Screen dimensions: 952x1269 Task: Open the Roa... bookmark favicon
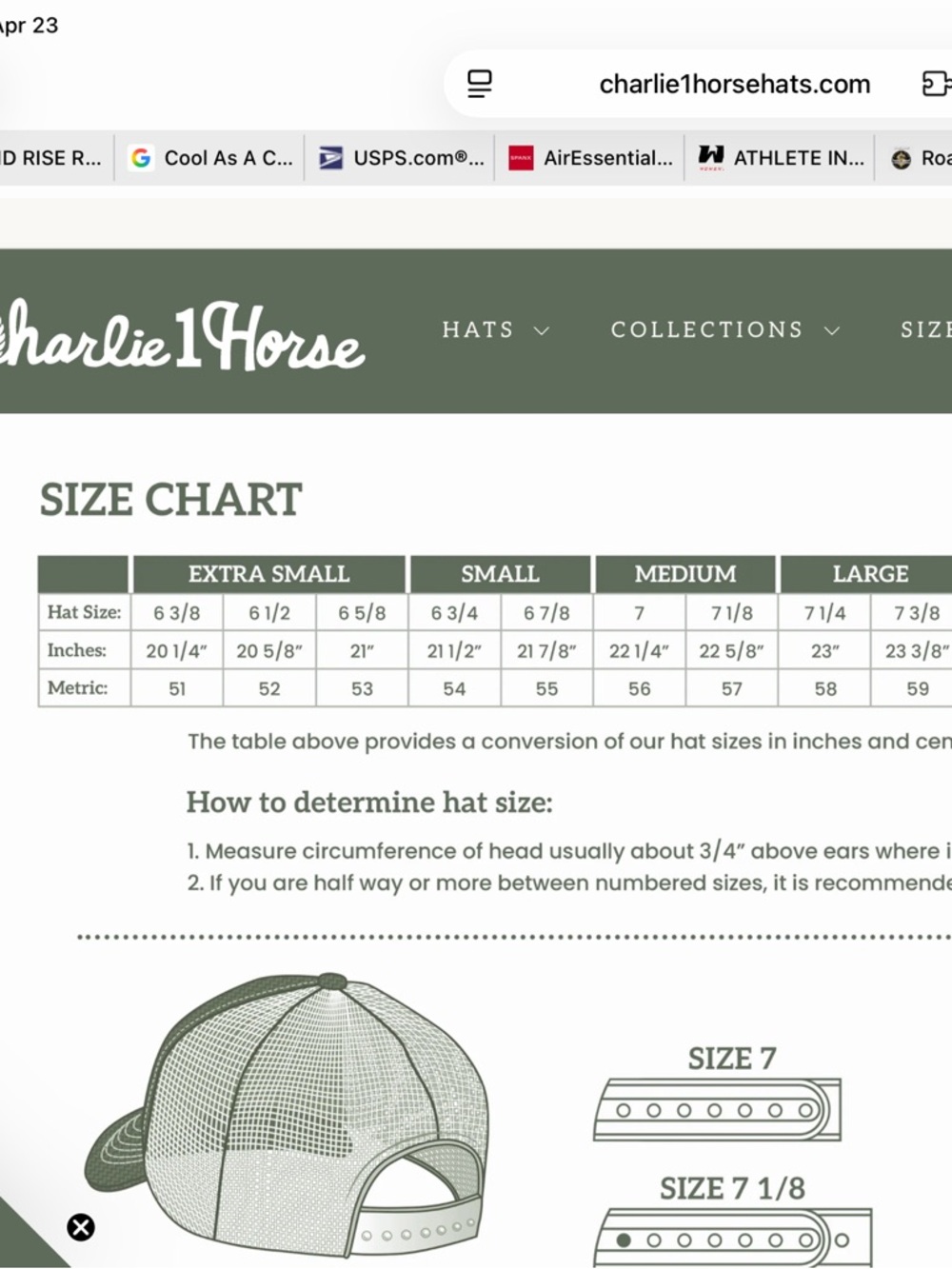coord(901,159)
